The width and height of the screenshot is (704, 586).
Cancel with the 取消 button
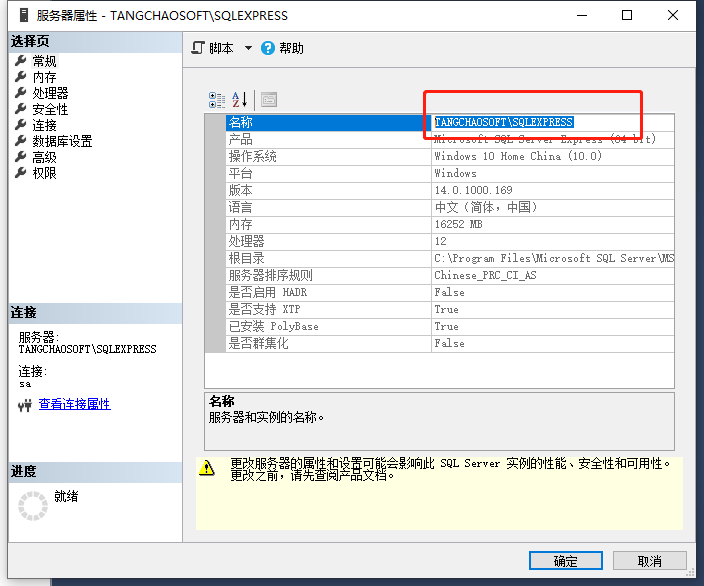point(650,561)
